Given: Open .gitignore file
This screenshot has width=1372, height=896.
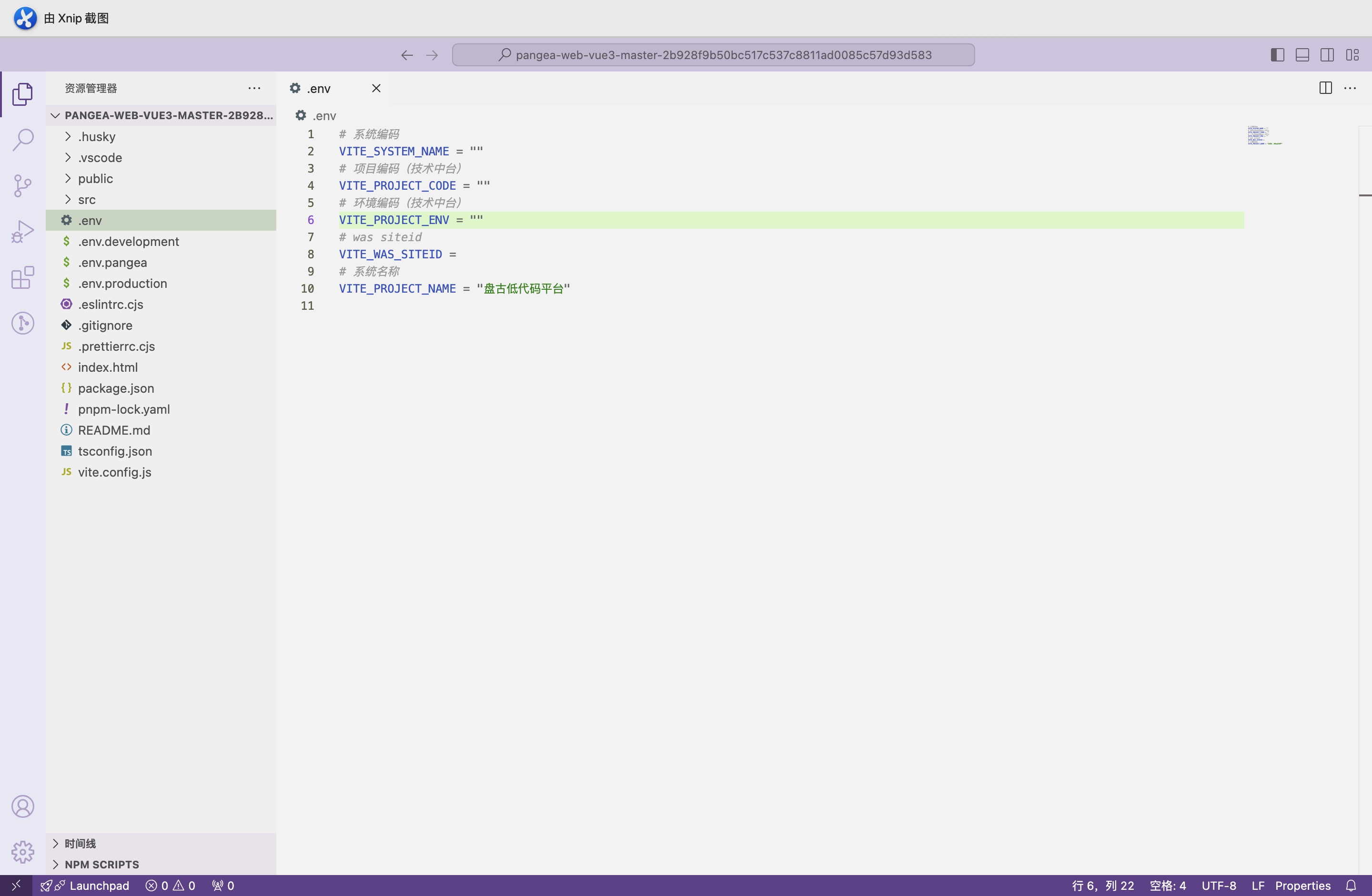Looking at the screenshot, I should [161, 325].
